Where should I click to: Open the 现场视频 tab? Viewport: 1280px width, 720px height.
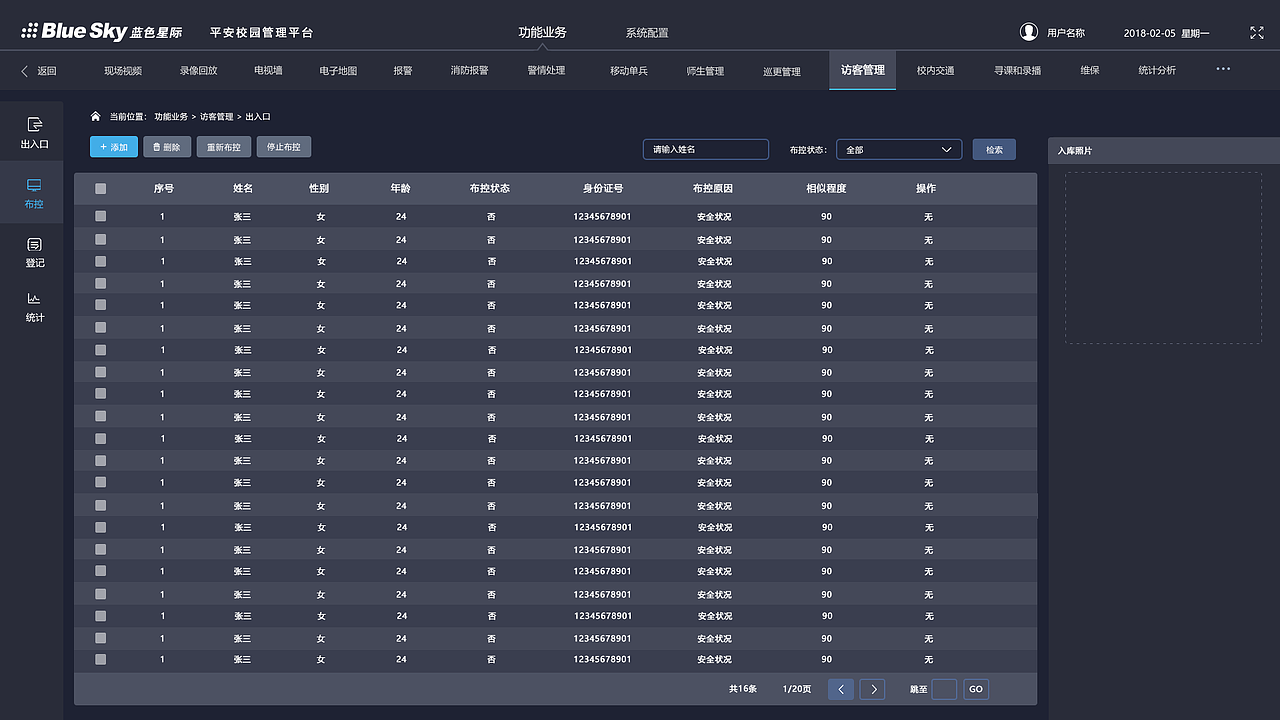pyautogui.click(x=123, y=71)
